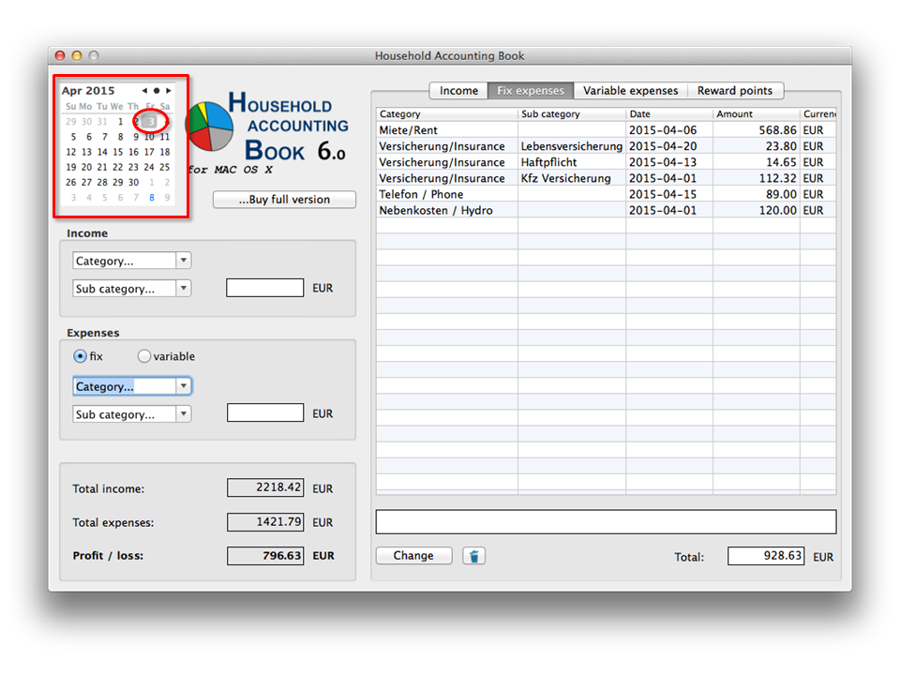The width and height of the screenshot is (900, 675).
Task: Click the trash icon to delete entry
Action: point(475,556)
